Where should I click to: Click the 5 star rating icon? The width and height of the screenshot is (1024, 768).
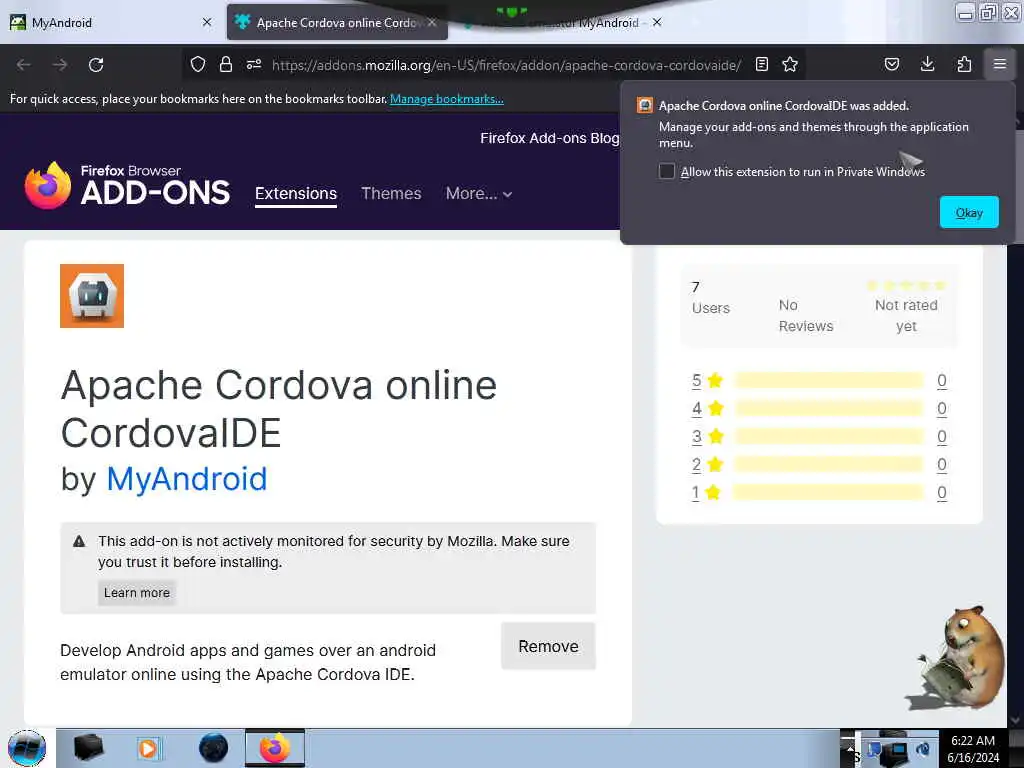coord(715,380)
